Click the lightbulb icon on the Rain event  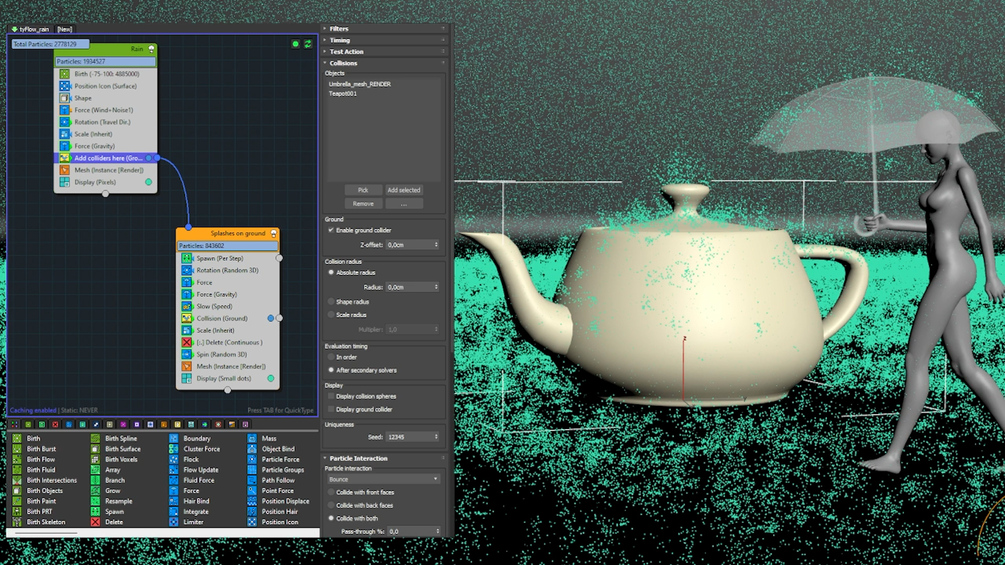pyautogui.click(x=151, y=49)
